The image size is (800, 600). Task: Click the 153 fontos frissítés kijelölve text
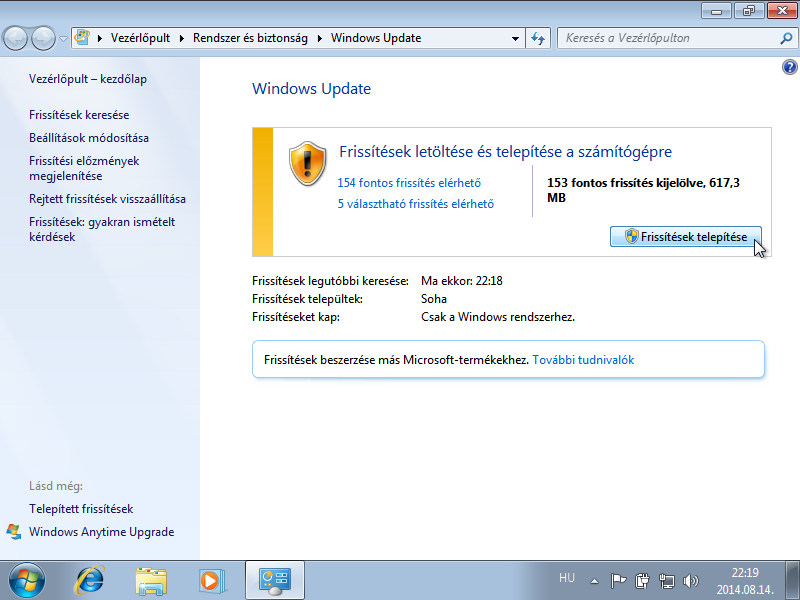click(643, 190)
